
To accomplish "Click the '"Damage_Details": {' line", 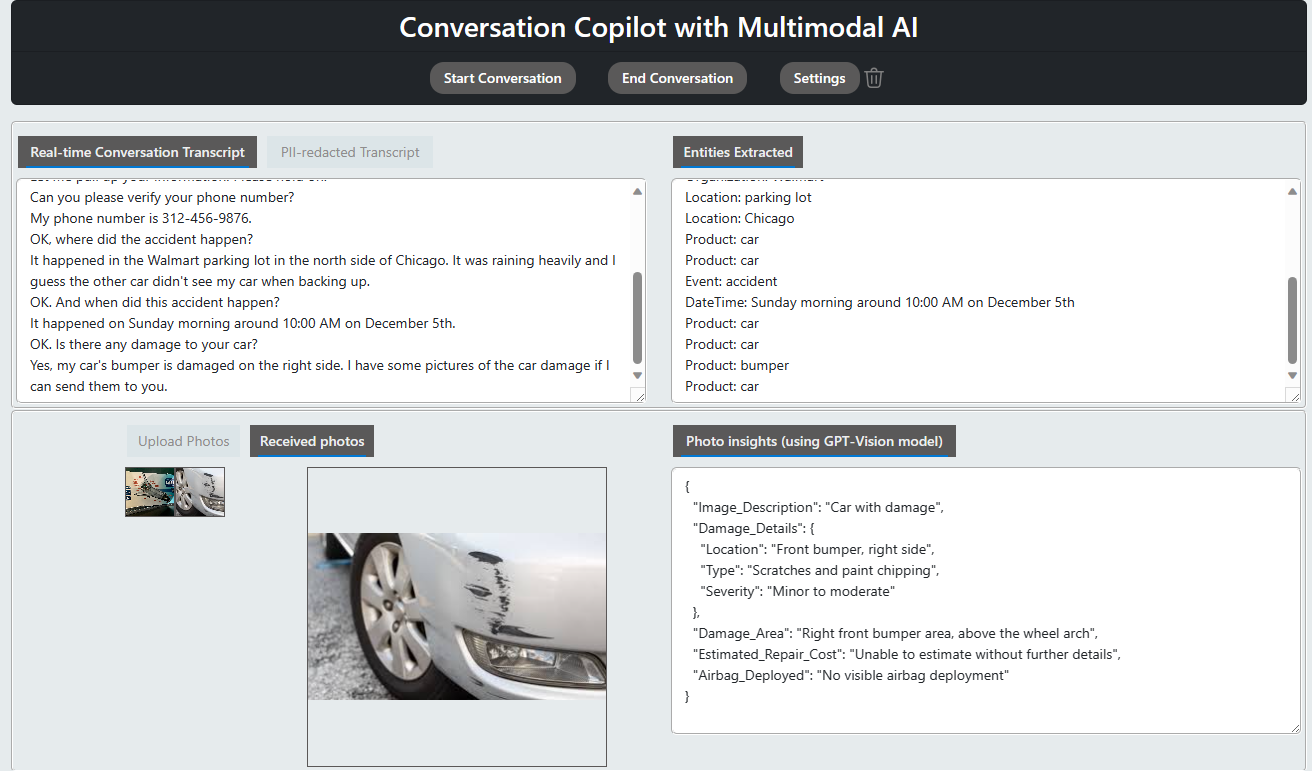I will point(754,528).
